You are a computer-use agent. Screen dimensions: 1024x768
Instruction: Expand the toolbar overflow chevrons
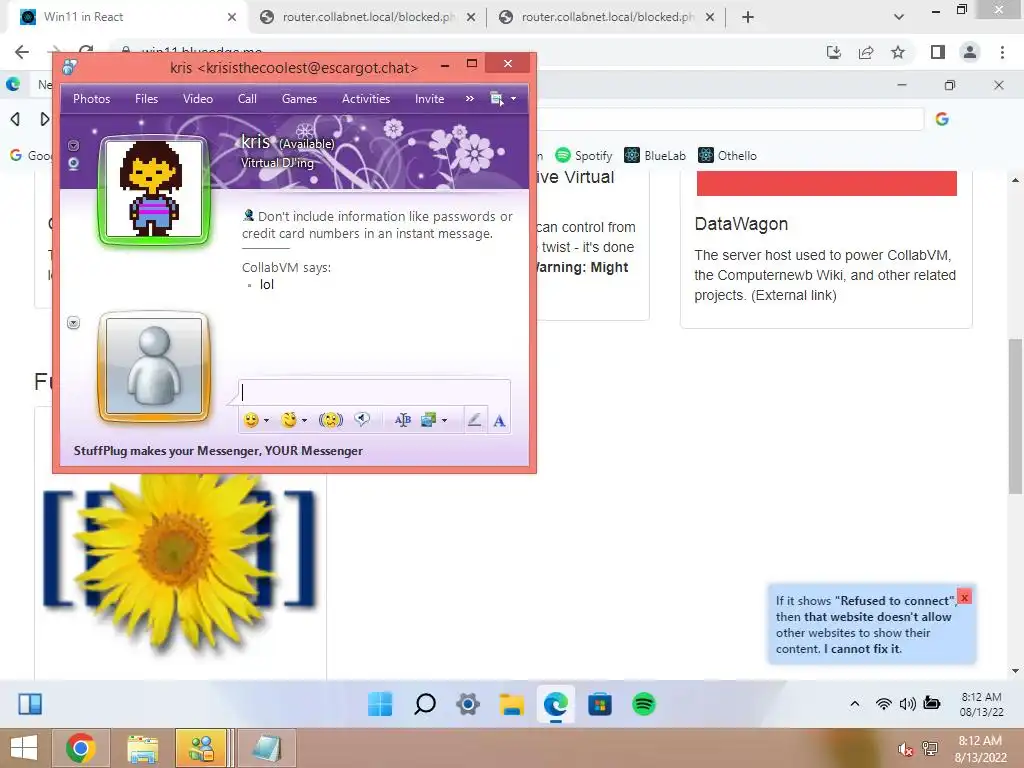tap(470, 99)
